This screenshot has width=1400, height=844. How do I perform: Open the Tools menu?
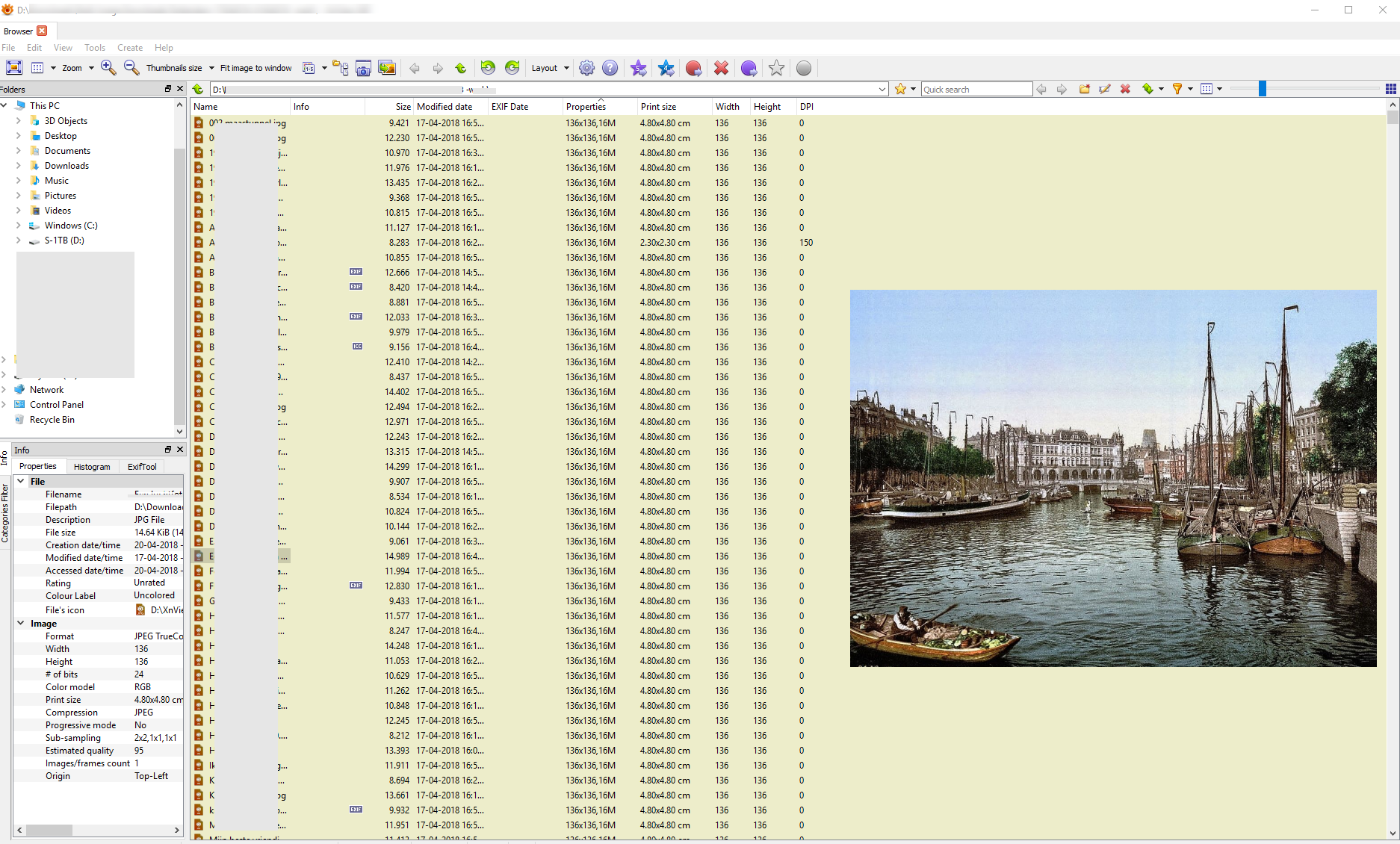[x=95, y=48]
